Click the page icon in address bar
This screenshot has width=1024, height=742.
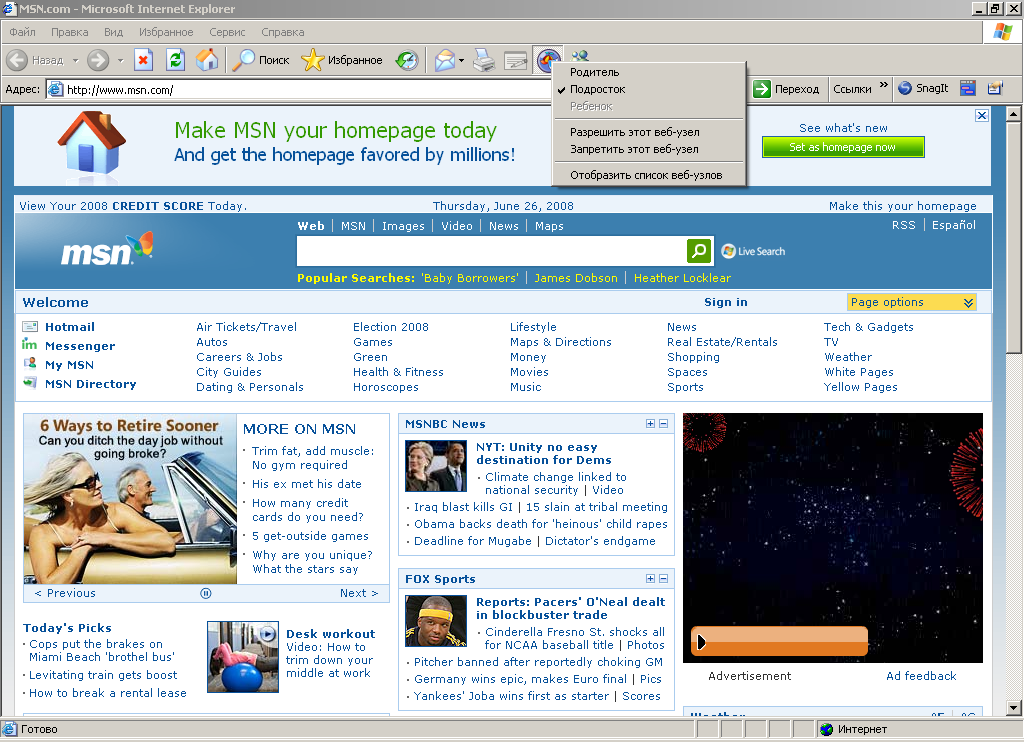coord(56,89)
